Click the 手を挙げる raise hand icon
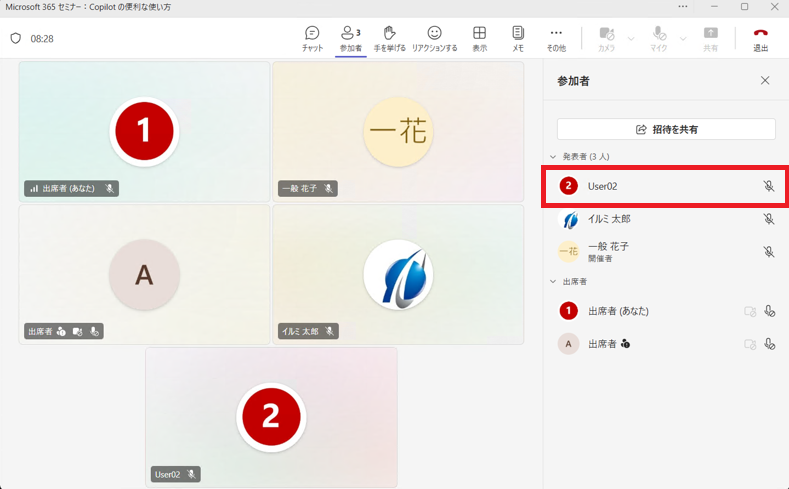 [x=389, y=33]
